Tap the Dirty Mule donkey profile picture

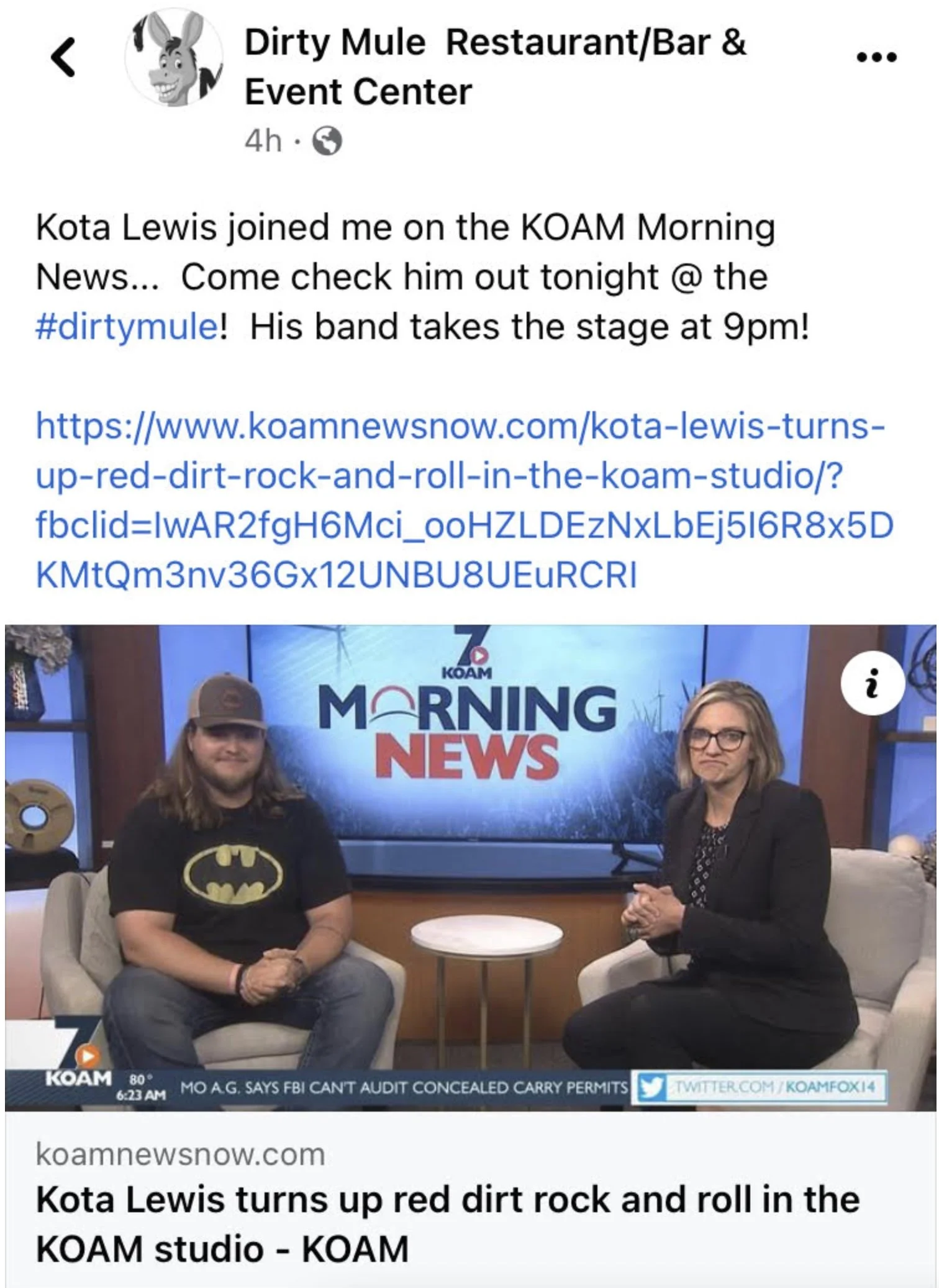click(x=175, y=57)
